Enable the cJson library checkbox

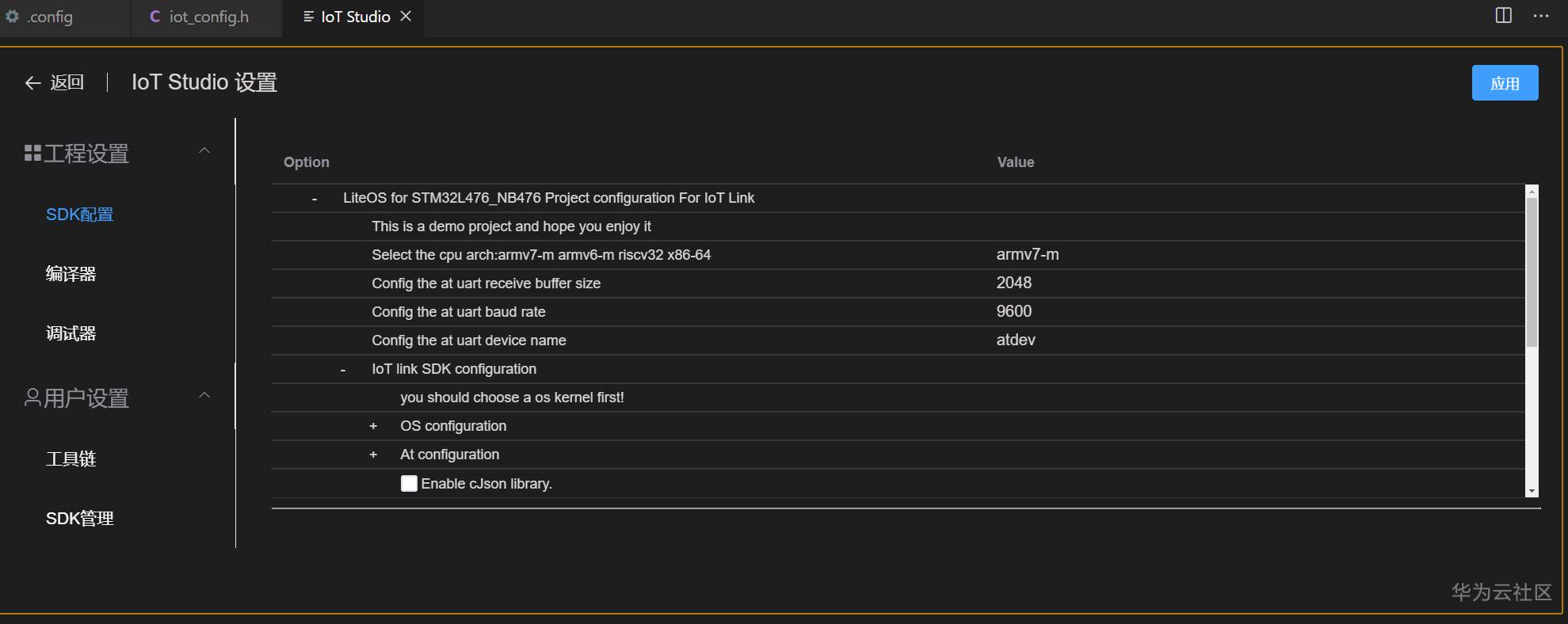(x=409, y=484)
